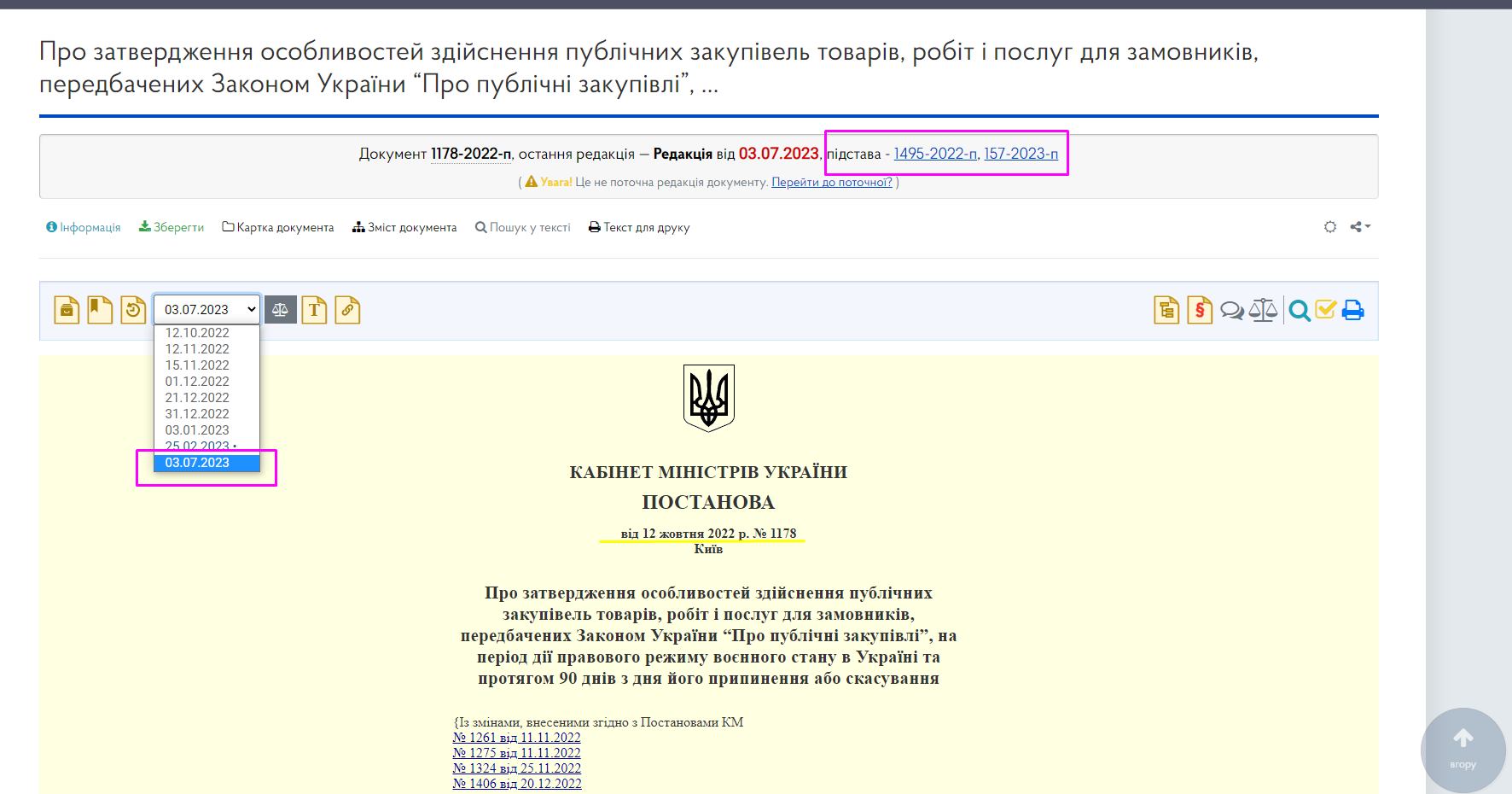Open amendment link № 1406 від 20.12.2022
1512x794 pixels.
click(517, 784)
